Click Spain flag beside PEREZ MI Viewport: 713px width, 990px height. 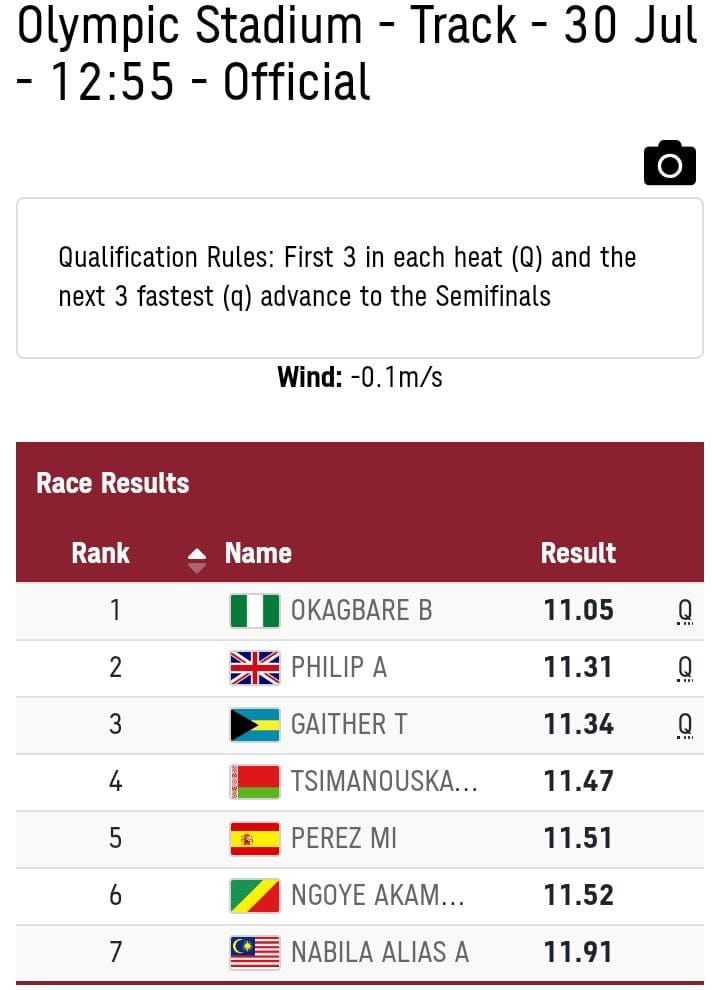click(x=255, y=838)
